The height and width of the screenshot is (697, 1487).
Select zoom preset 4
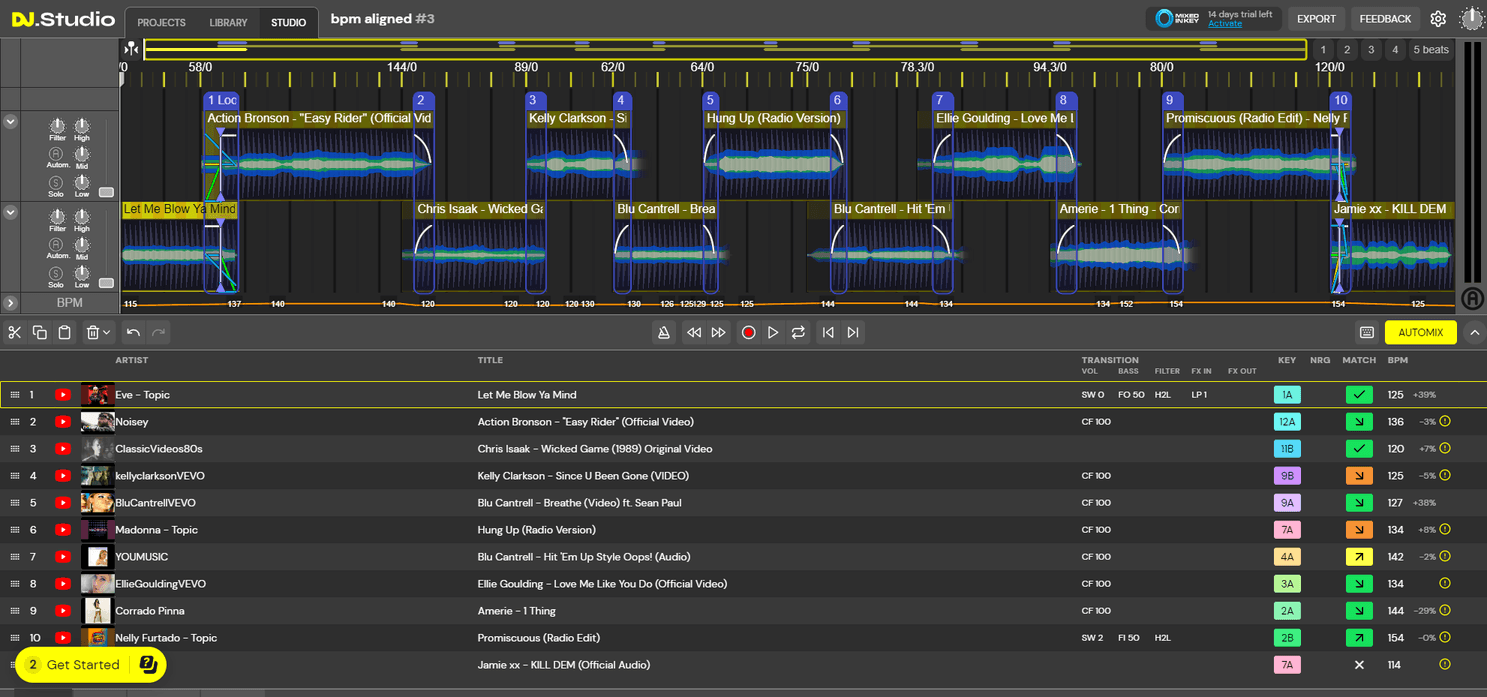point(1395,50)
